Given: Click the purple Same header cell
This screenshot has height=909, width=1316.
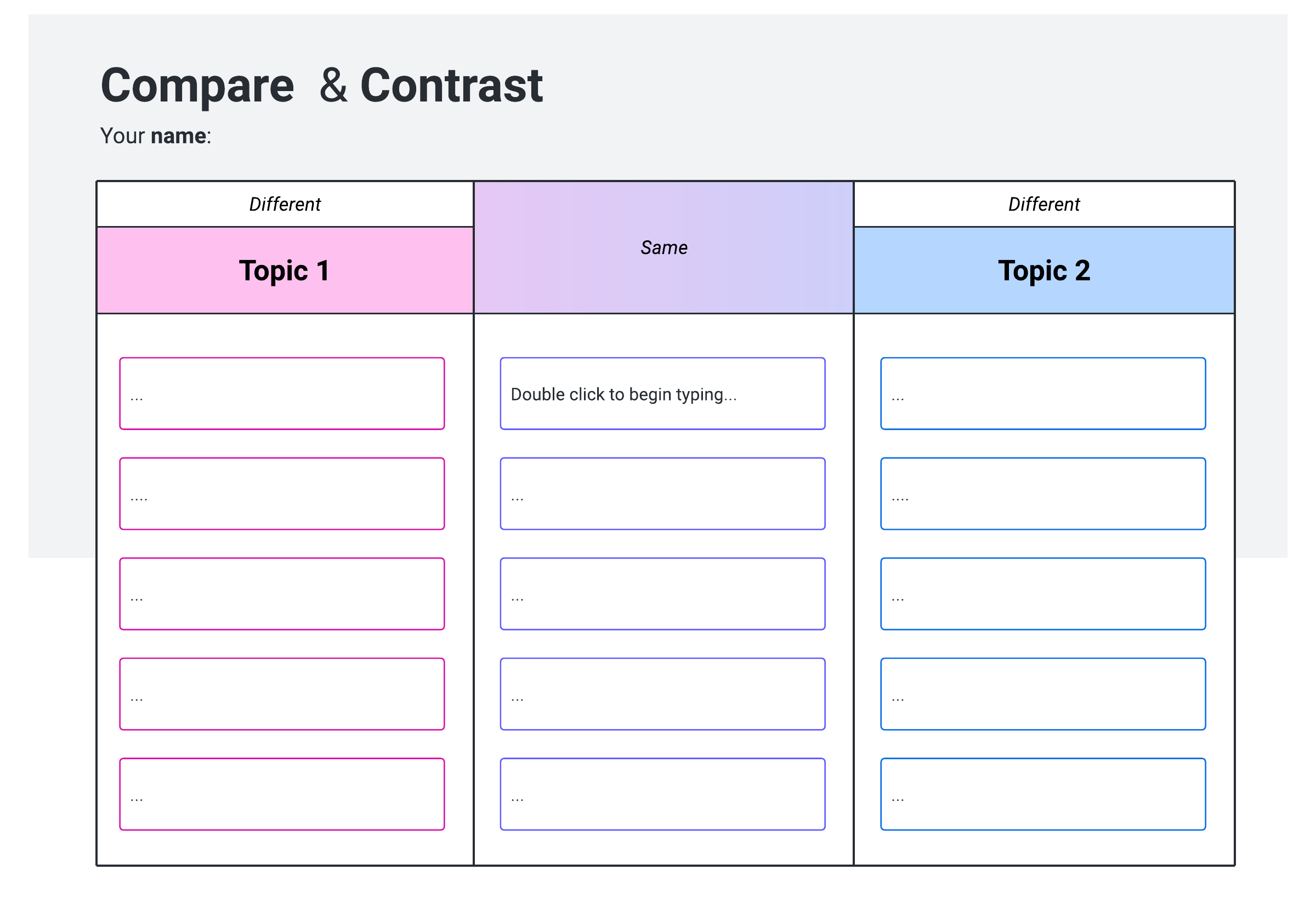Looking at the screenshot, I should pyautogui.click(x=663, y=248).
